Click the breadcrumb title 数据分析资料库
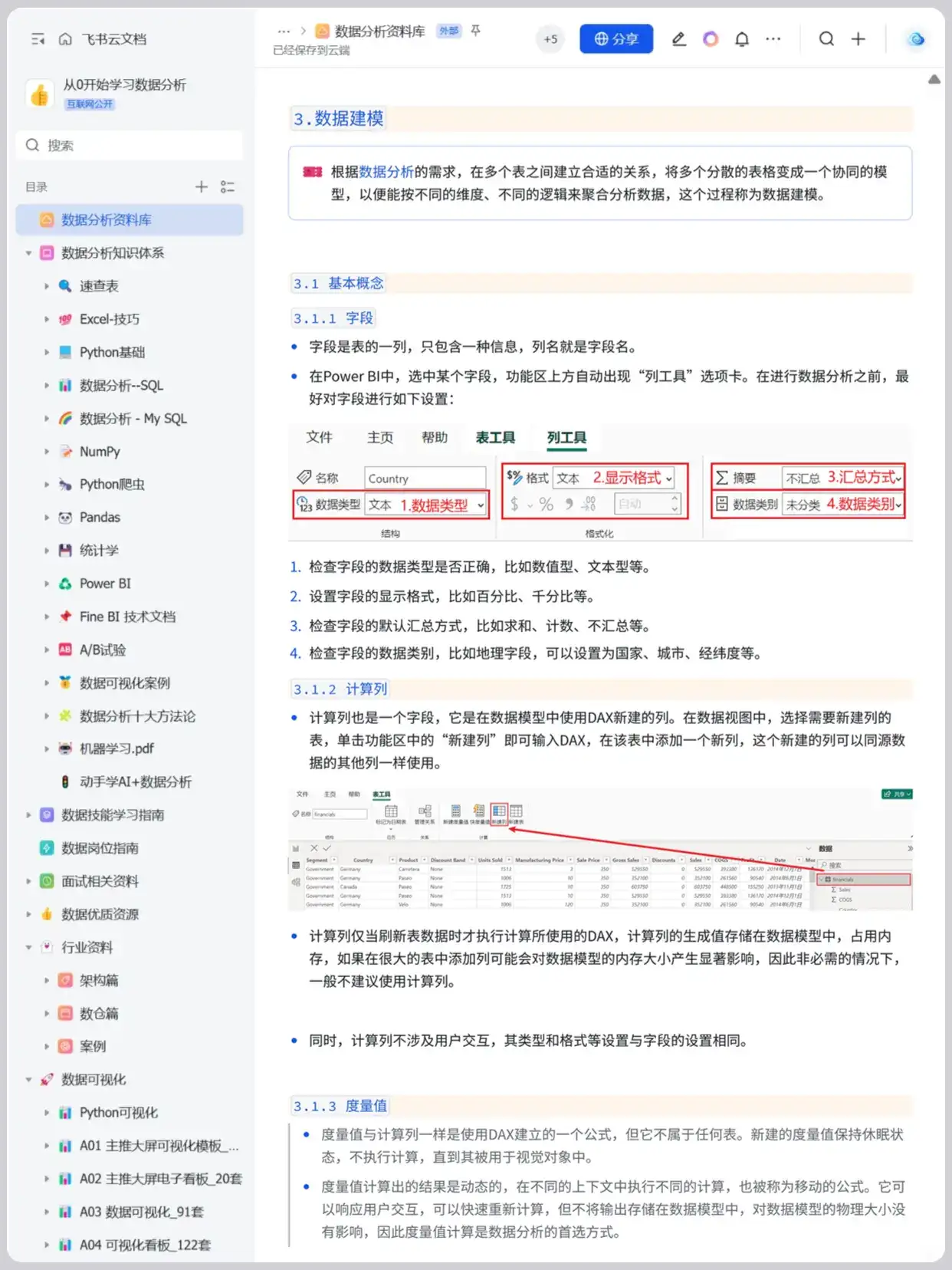This screenshot has height=1270, width=952. tap(380, 31)
